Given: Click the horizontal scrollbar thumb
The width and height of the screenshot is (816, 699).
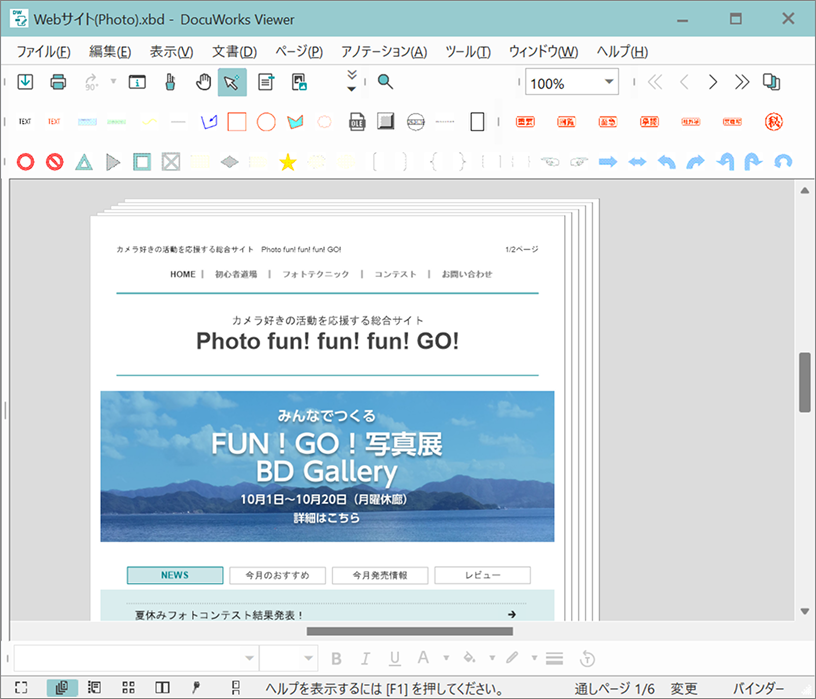Looking at the screenshot, I should 410,631.
